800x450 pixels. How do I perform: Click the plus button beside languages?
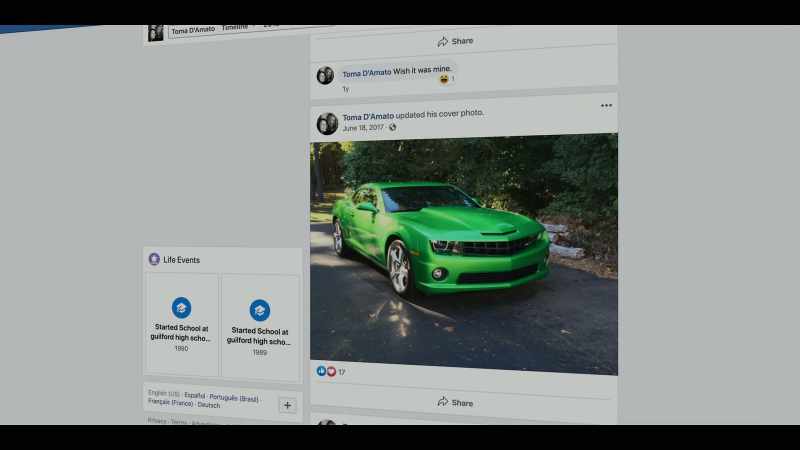[x=287, y=405]
